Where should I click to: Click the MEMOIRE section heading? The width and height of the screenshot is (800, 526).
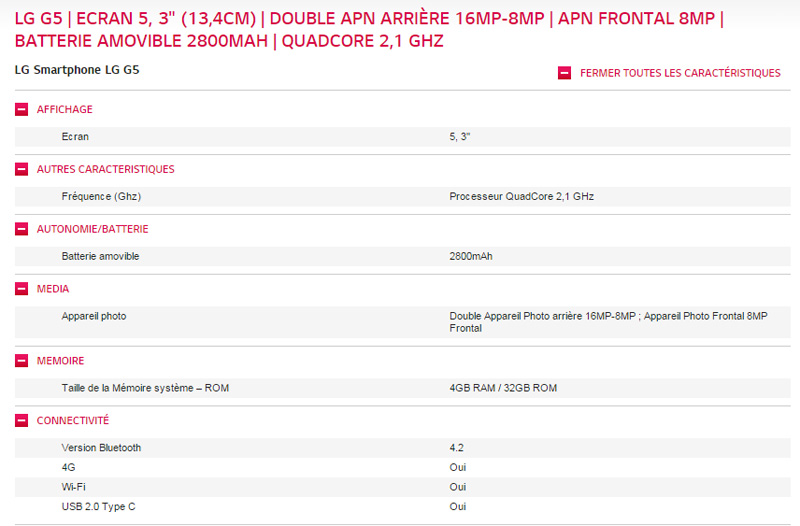click(x=60, y=361)
